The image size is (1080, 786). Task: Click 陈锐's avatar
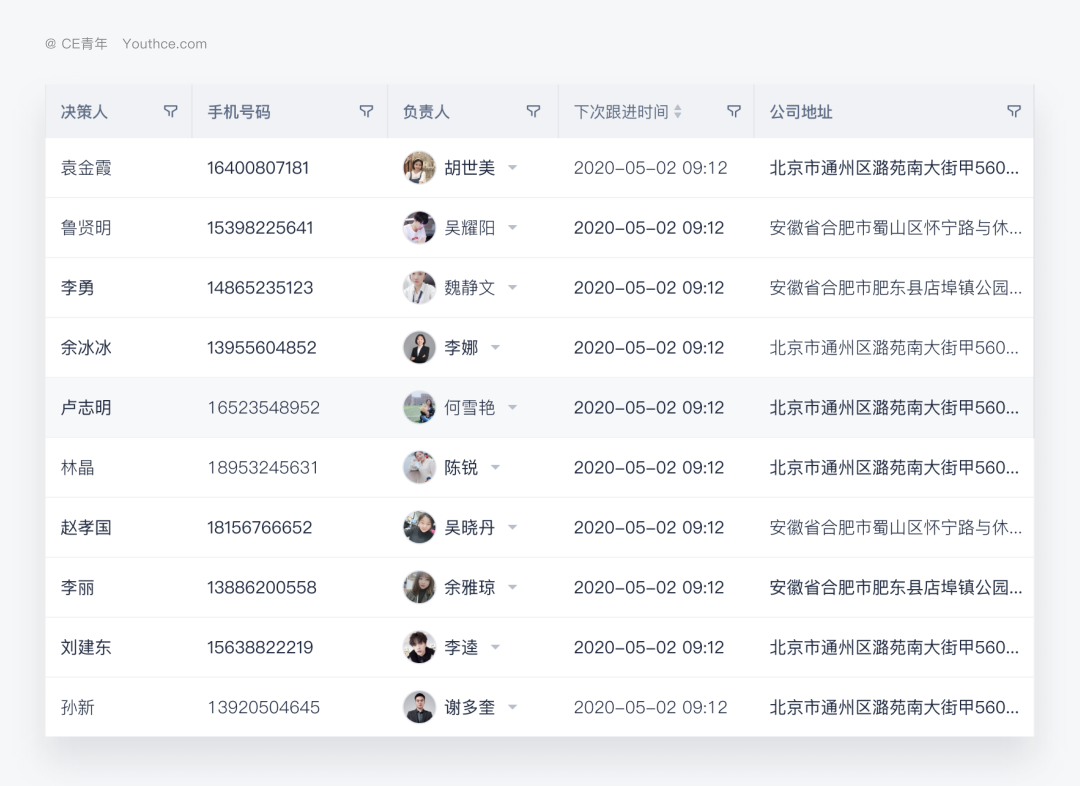point(419,467)
